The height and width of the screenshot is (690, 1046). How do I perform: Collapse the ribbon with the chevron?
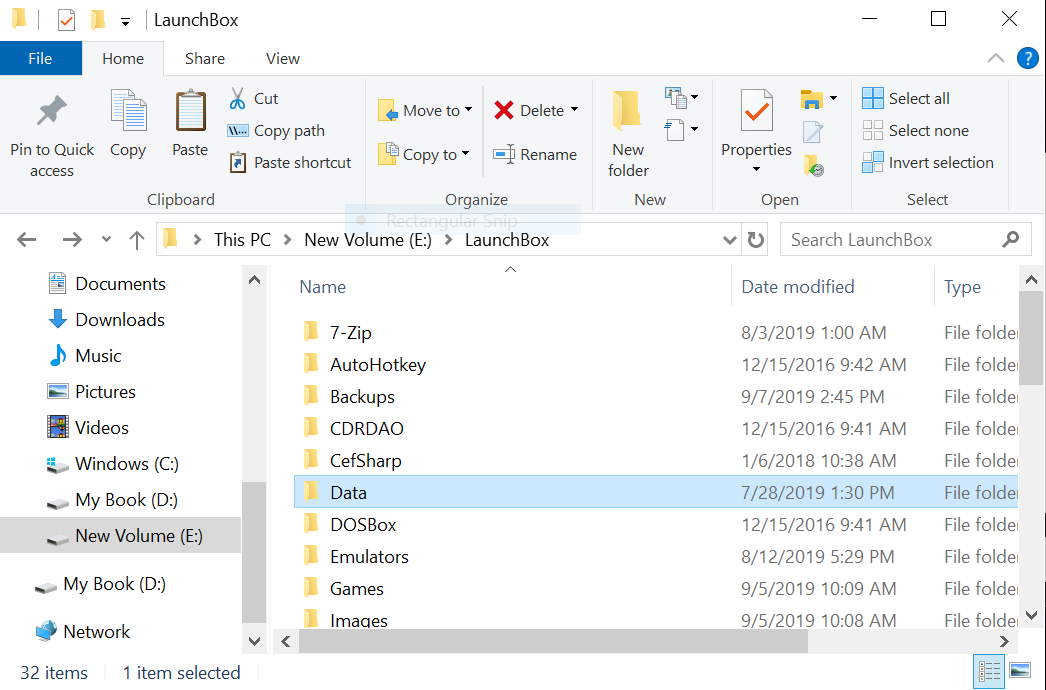coord(995,59)
